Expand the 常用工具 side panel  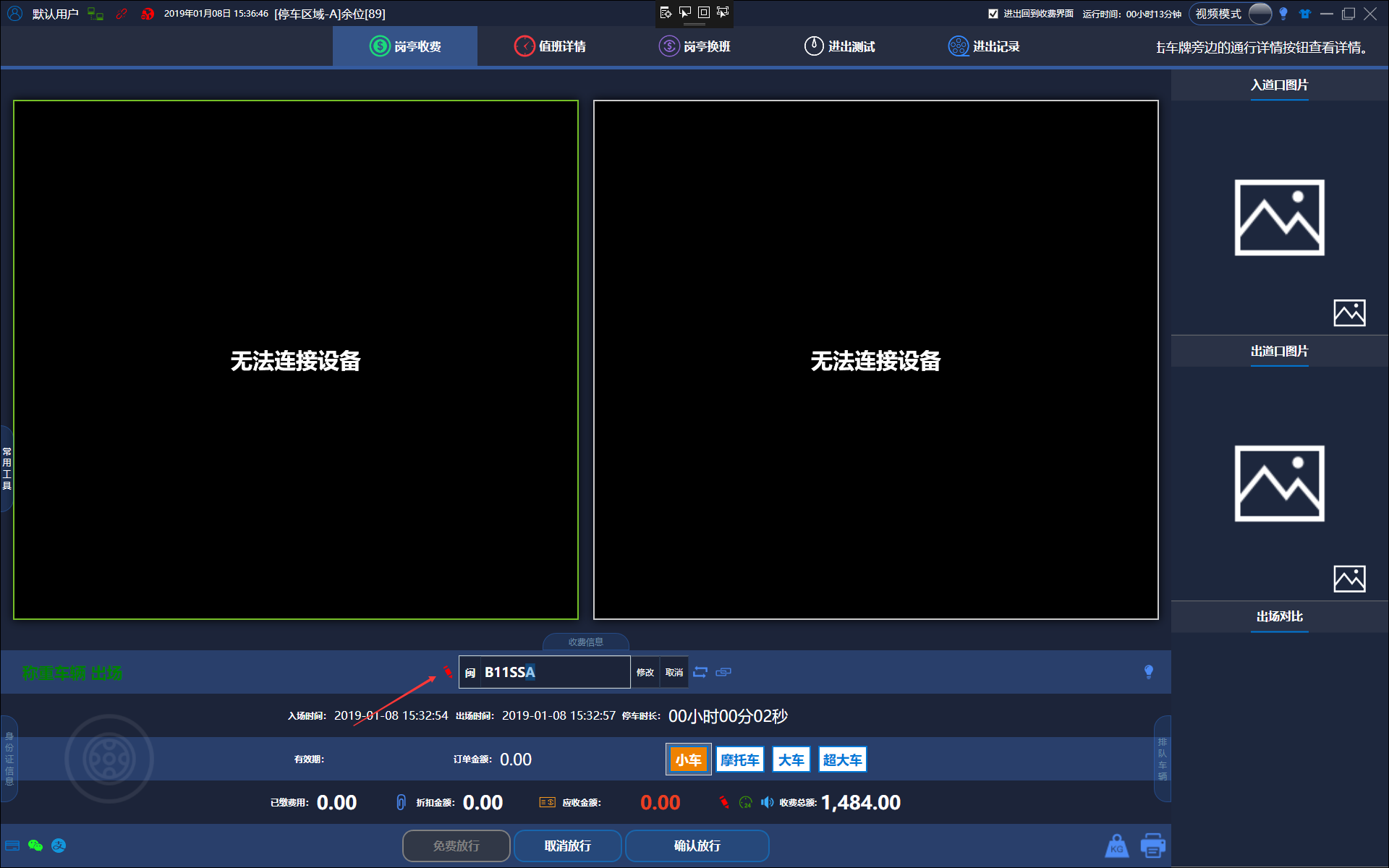7,469
